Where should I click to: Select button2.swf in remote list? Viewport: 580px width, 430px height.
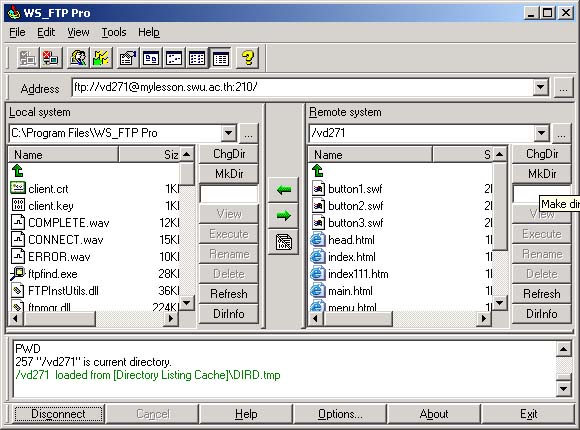click(x=355, y=206)
